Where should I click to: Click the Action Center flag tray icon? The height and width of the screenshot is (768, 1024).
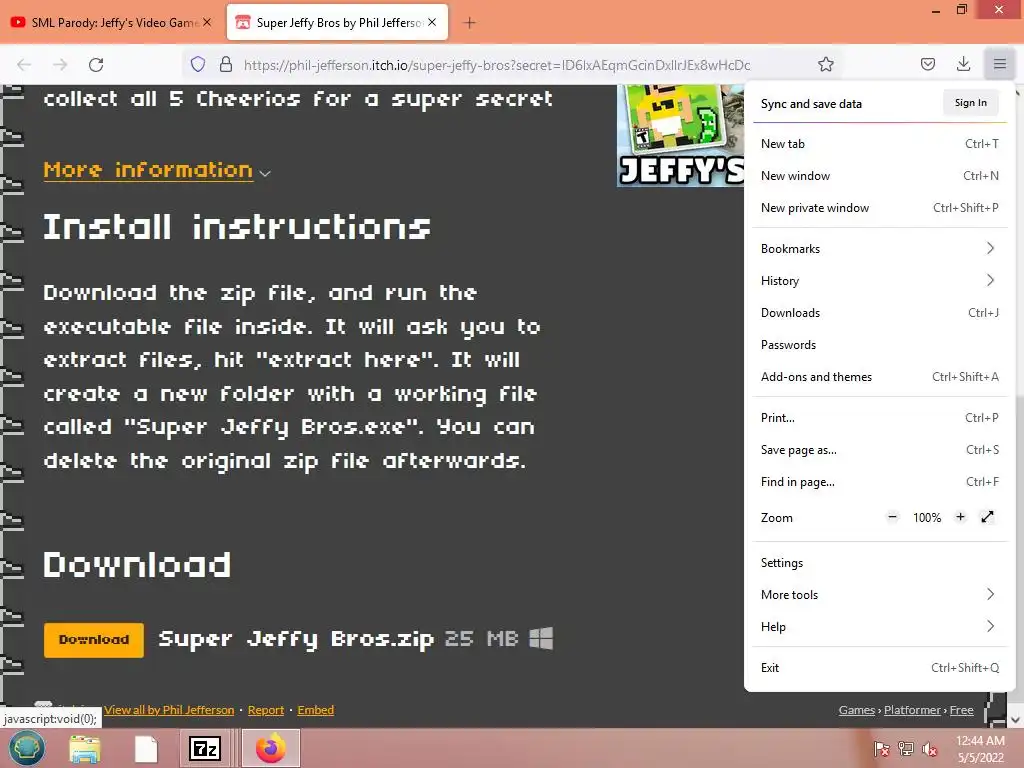click(x=881, y=749)
